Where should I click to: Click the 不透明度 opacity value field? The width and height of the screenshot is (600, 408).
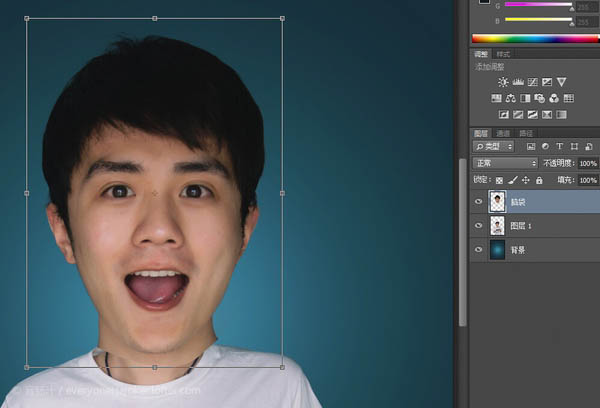click(x=587, y=163)
